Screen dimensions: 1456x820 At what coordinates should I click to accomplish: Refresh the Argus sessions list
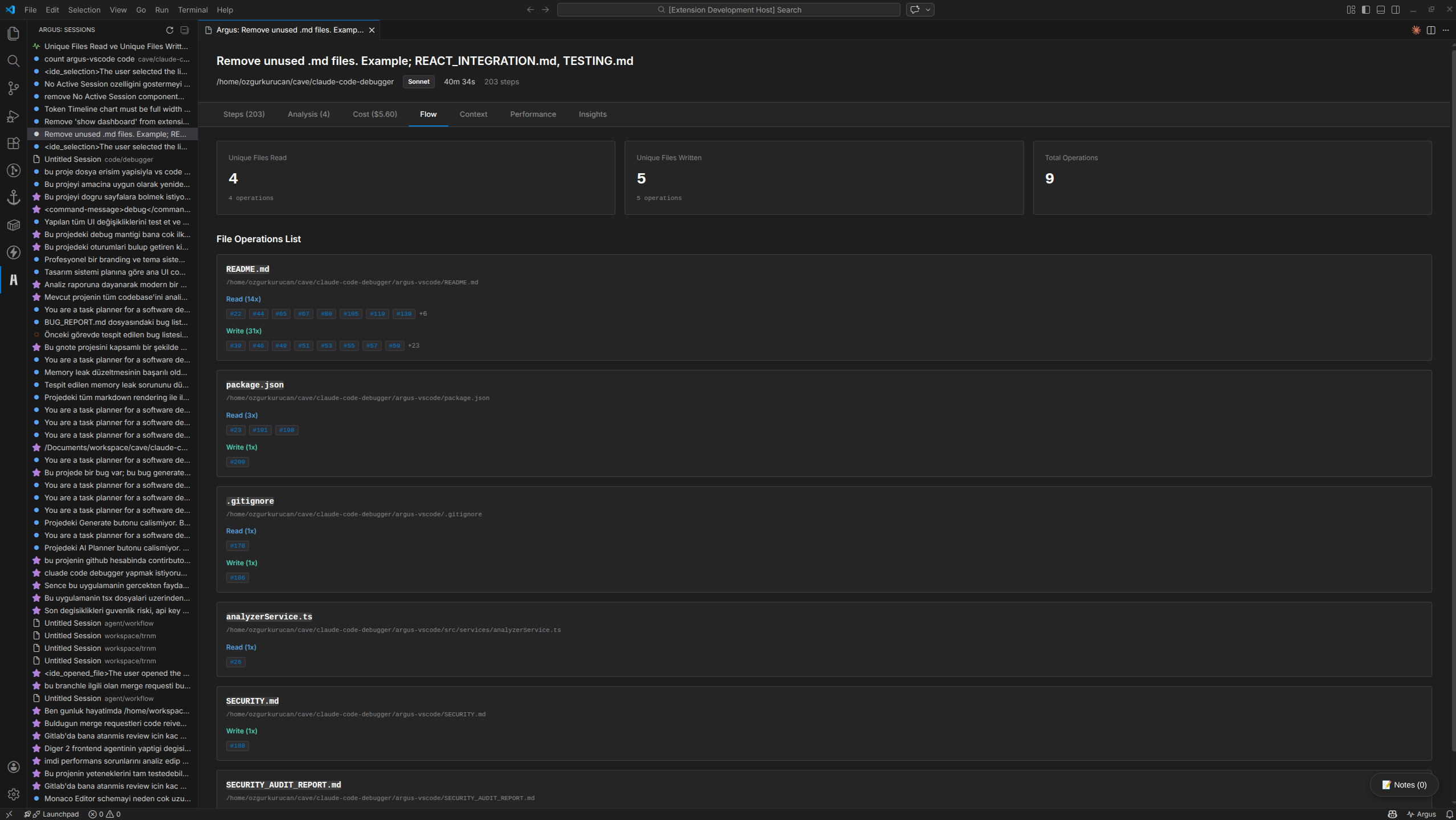(x=169, y=30)
